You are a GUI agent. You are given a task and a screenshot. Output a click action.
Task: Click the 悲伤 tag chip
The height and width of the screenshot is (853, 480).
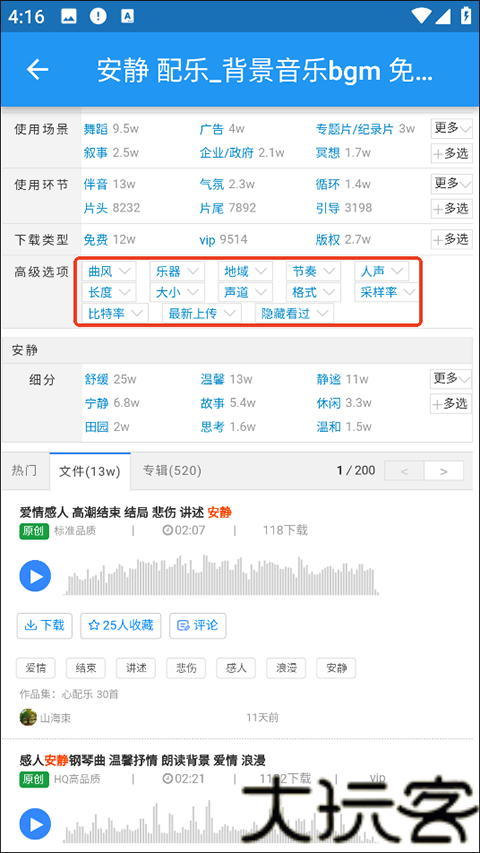click(186, 667)
